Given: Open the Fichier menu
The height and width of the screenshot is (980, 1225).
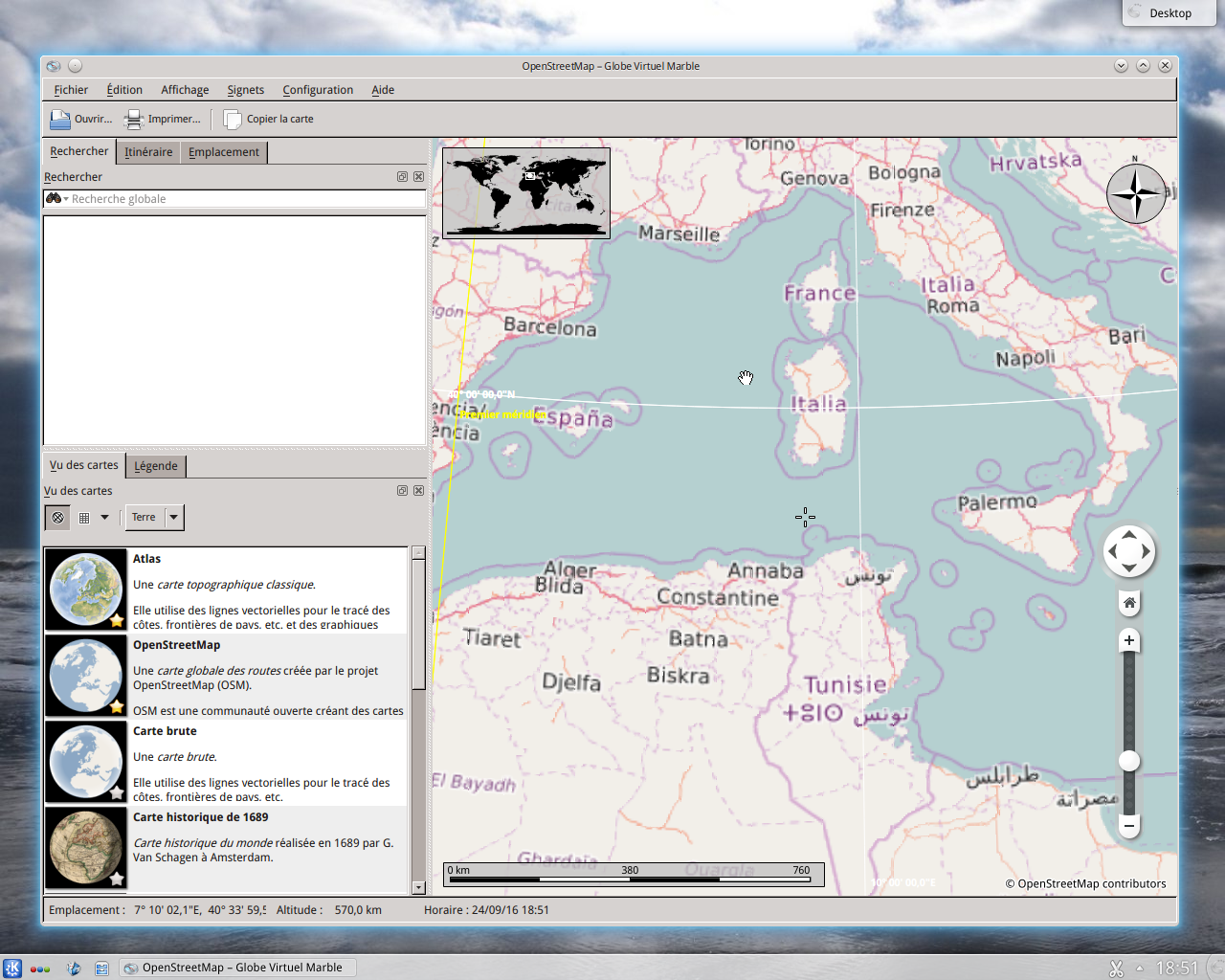Looking at the screenshot, I should tap(71, 90).
